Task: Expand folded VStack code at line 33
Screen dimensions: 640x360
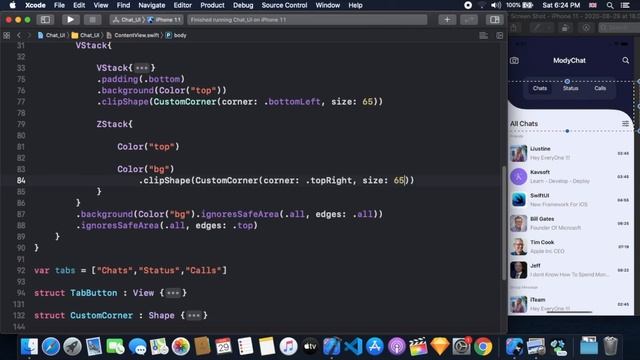Action: coord(142,68)
